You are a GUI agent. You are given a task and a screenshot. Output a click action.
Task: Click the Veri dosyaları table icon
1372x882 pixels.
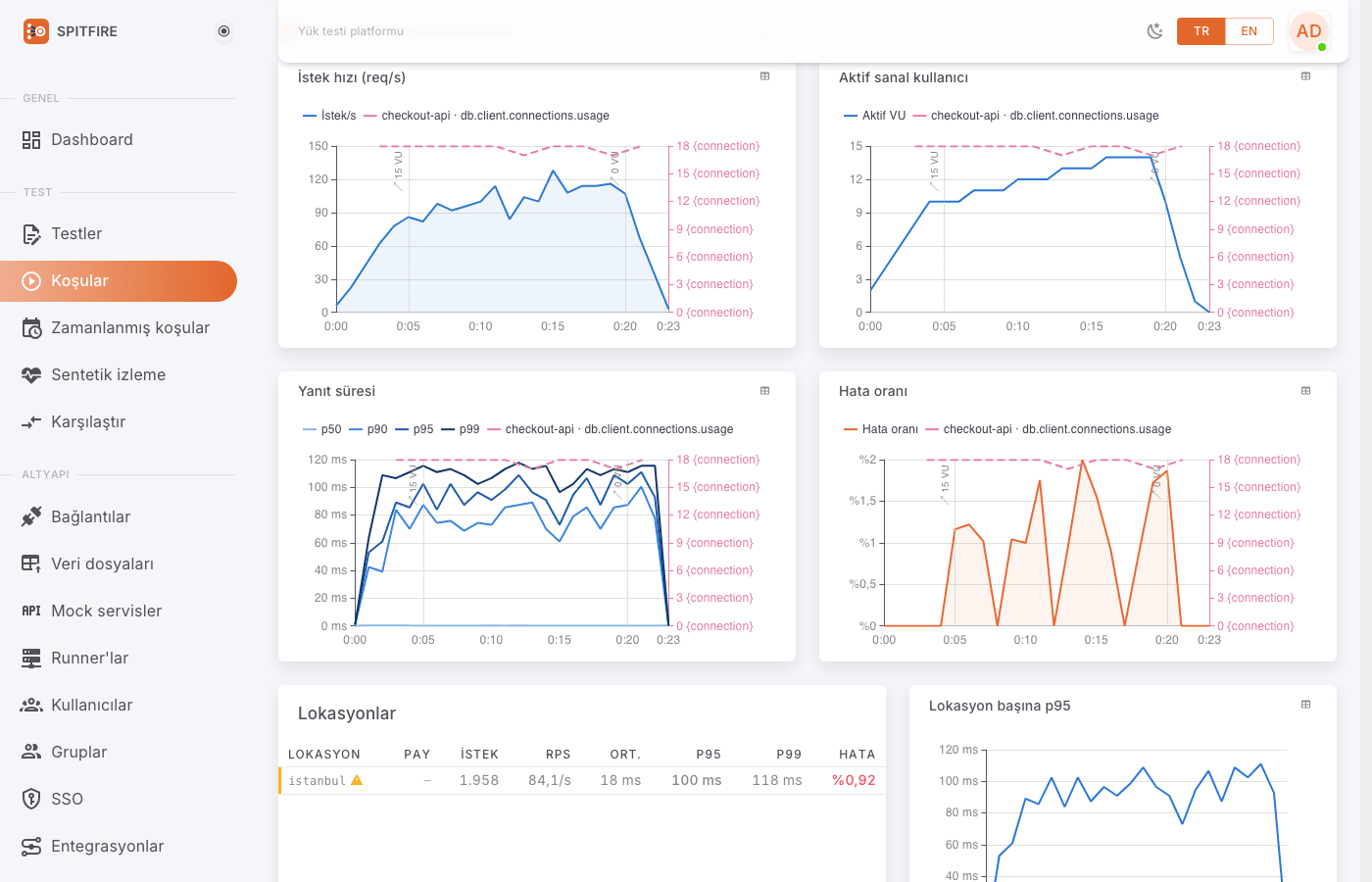click(x=31, y=563)
